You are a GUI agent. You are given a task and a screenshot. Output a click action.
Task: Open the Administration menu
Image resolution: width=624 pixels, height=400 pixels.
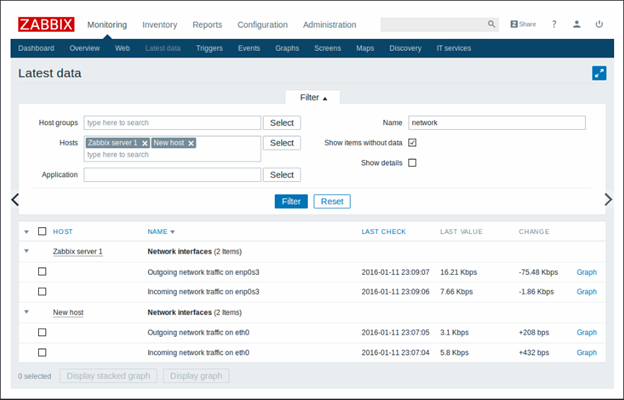click(x=330, y=25)
